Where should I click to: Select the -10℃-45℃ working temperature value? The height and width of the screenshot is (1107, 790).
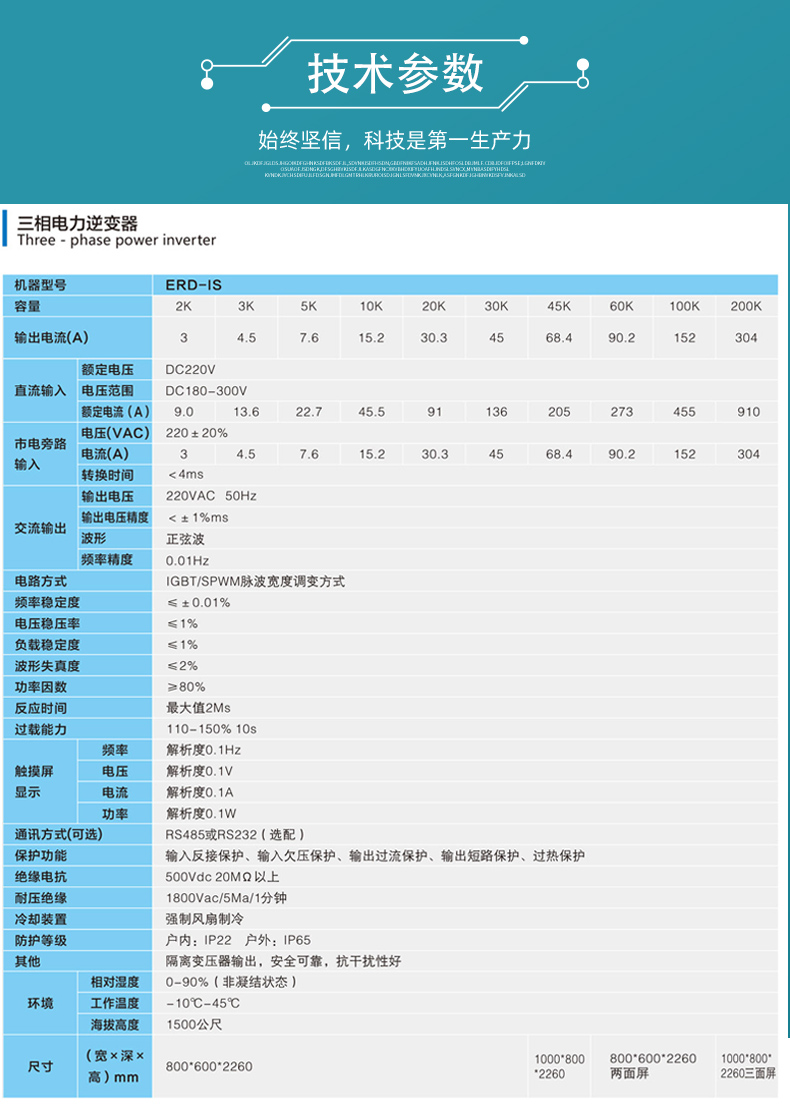[203, 1003]
